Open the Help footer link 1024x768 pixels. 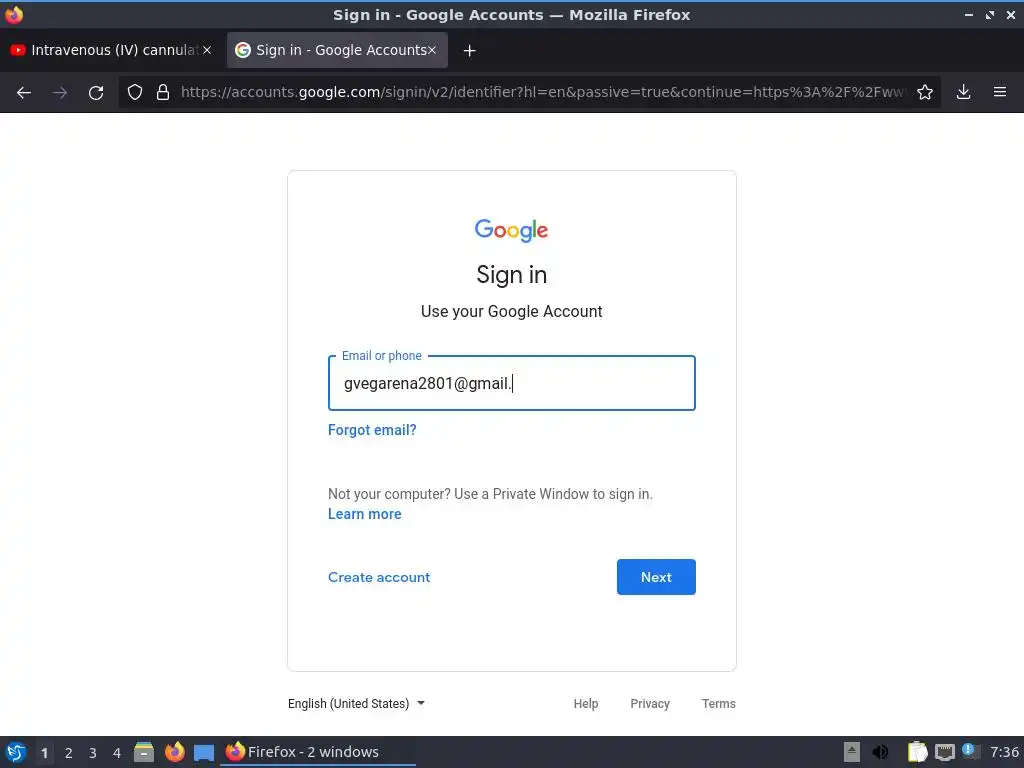click(x=586, y=703)
